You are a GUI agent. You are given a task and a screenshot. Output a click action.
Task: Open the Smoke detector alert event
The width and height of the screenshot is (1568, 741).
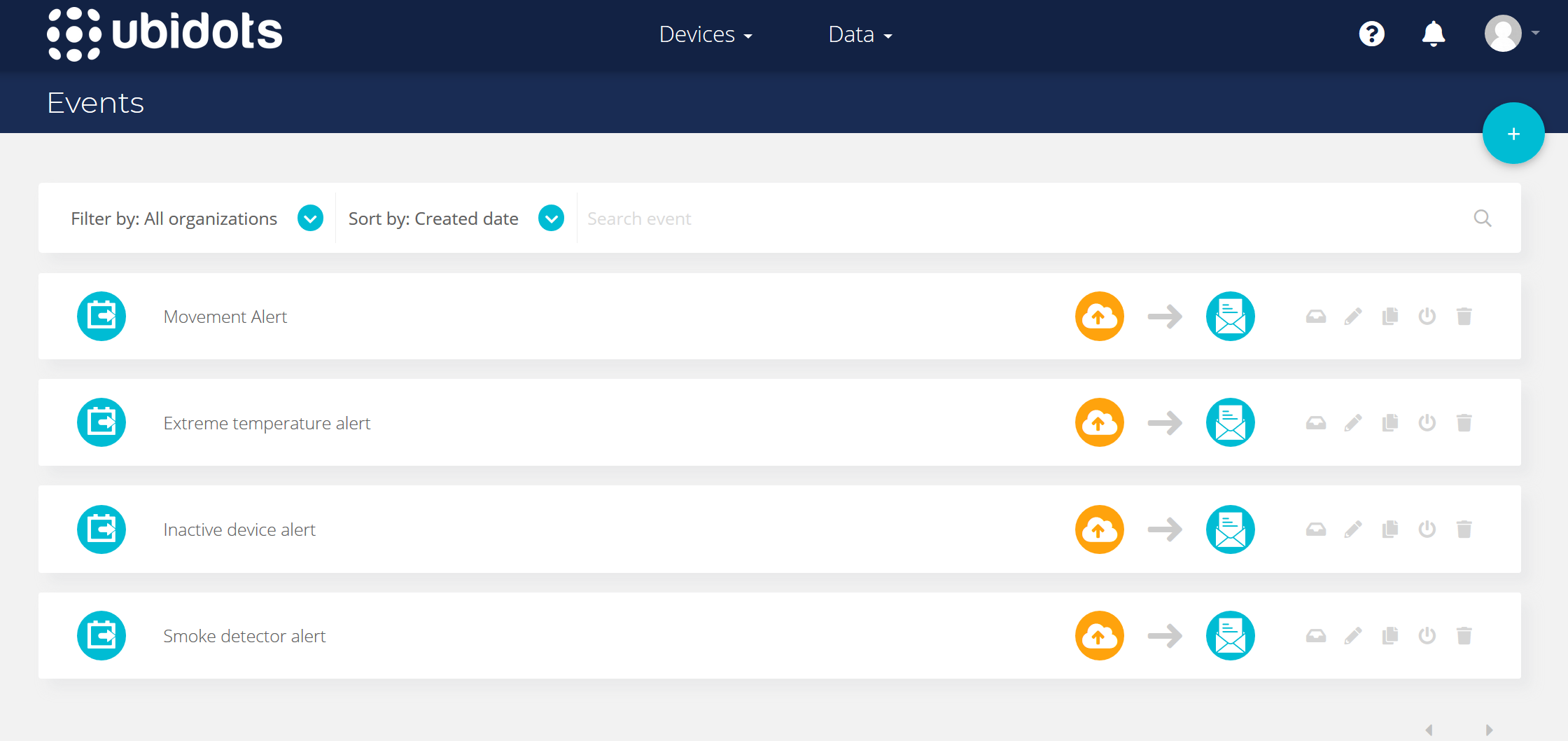click(244, 636)
